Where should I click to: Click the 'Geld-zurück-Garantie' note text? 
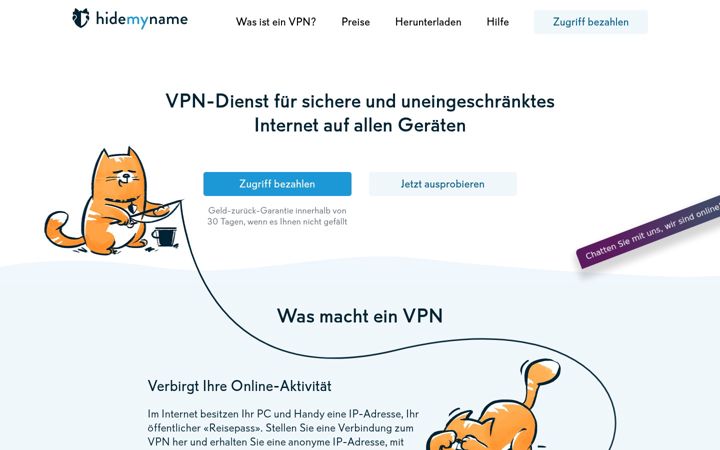277,216
